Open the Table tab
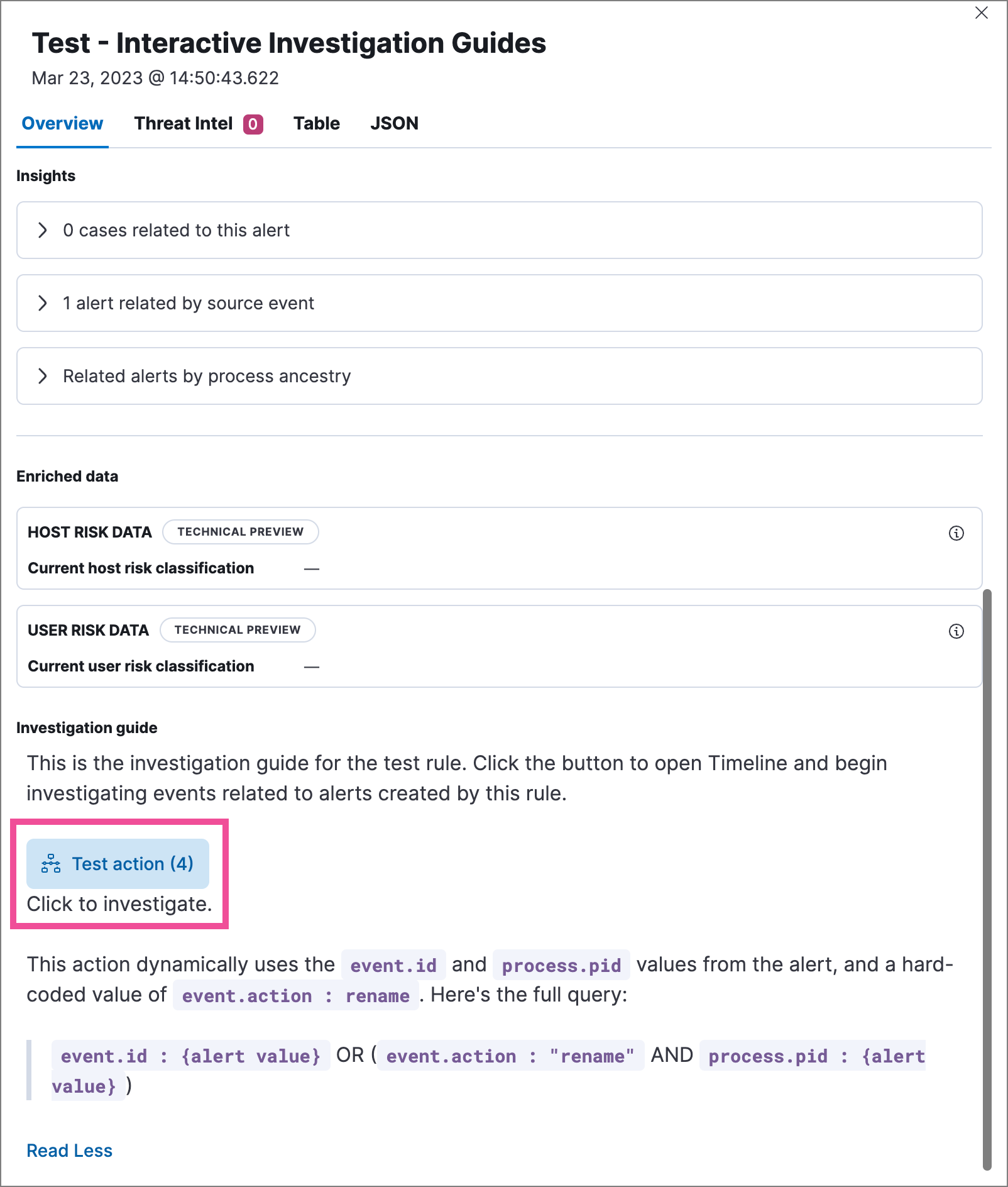1008x1187 pixels. tap(316, 123)
